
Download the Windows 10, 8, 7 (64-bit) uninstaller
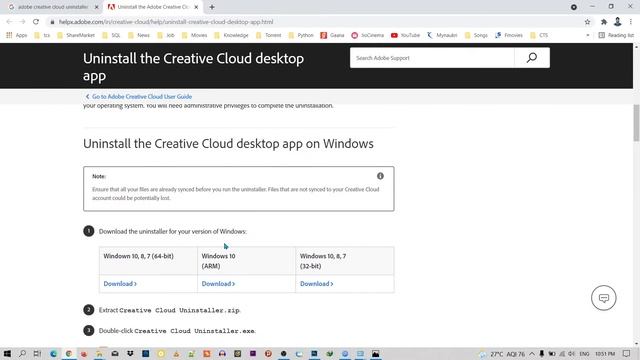(120, 284)
